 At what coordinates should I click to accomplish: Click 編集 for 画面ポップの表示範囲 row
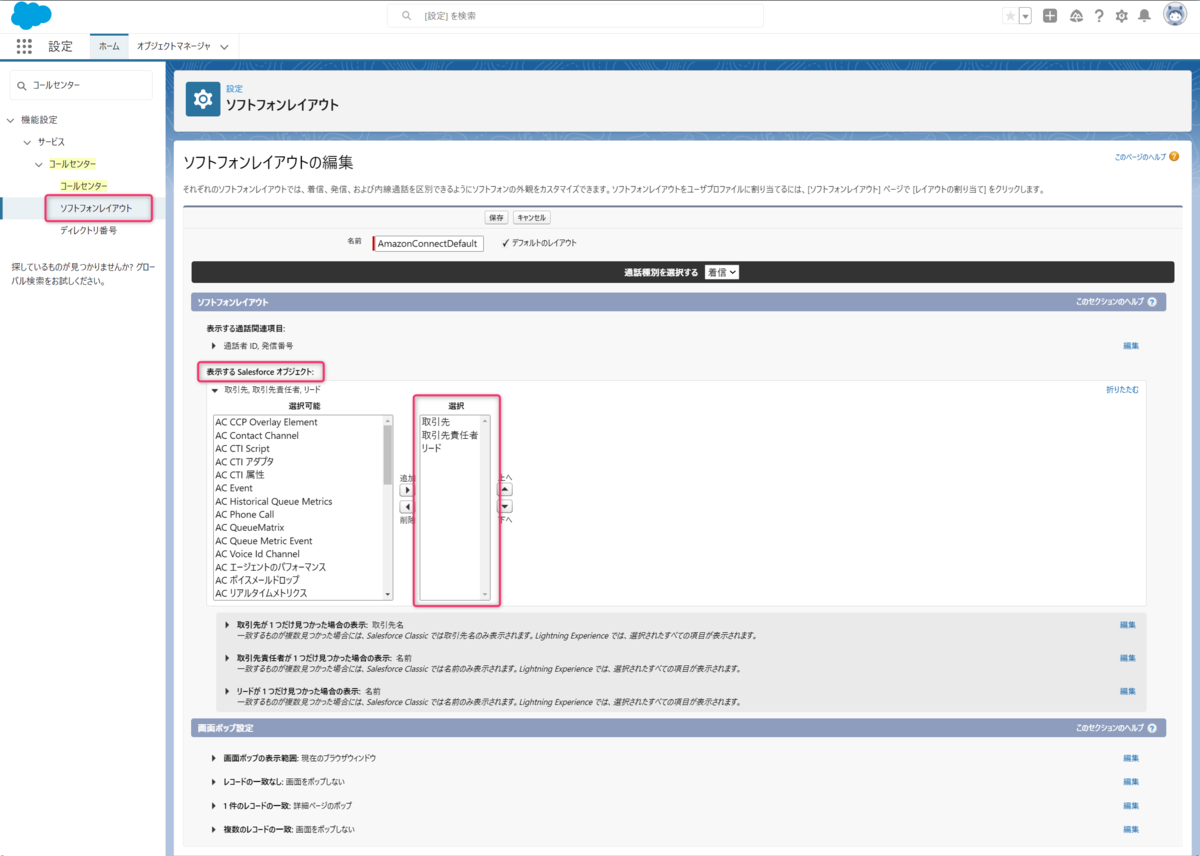pos(1131,758)
